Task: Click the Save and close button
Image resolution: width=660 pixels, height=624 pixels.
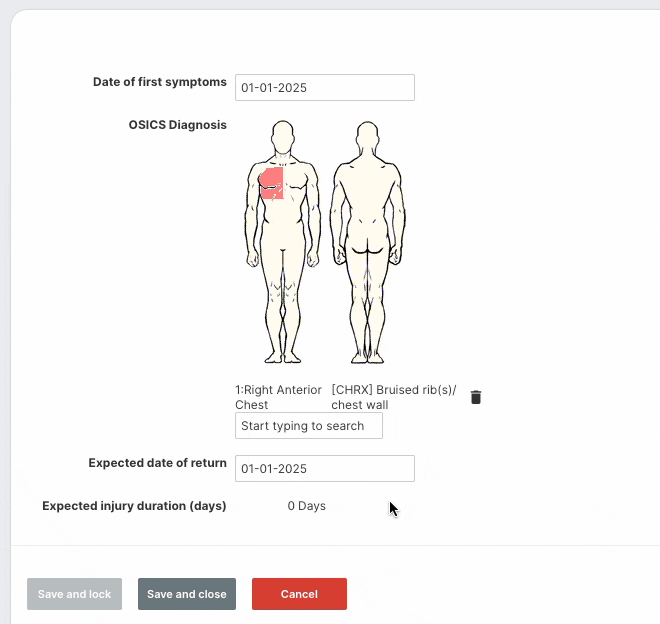Action: (x=187, y=594)
